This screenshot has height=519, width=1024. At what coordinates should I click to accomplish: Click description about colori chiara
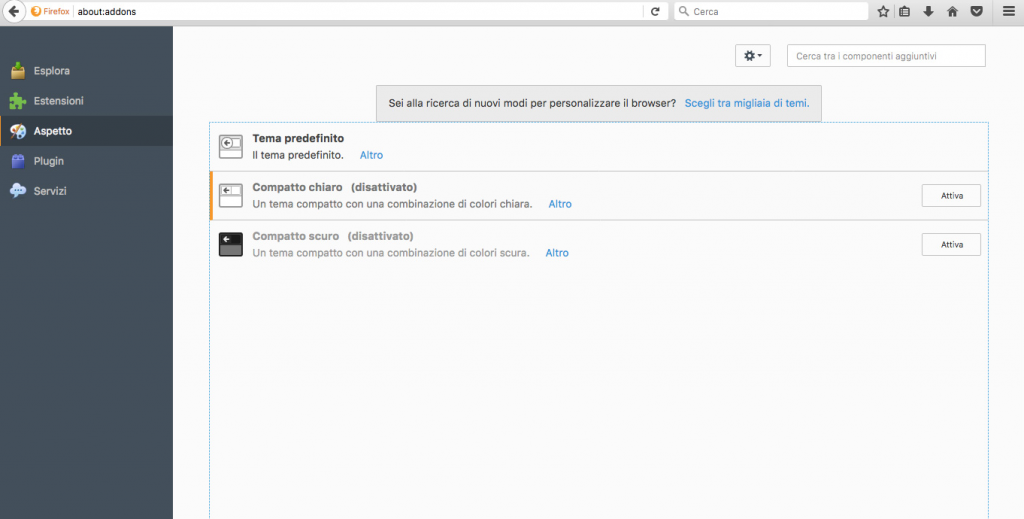pos(392,204)
